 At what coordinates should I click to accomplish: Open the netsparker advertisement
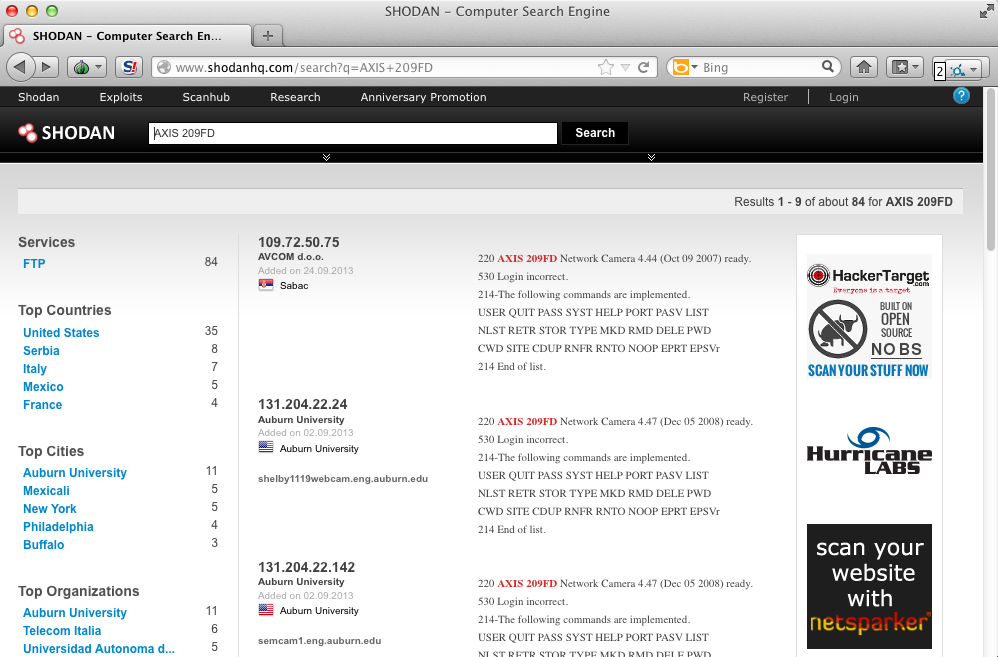click(x=869, y=586)
